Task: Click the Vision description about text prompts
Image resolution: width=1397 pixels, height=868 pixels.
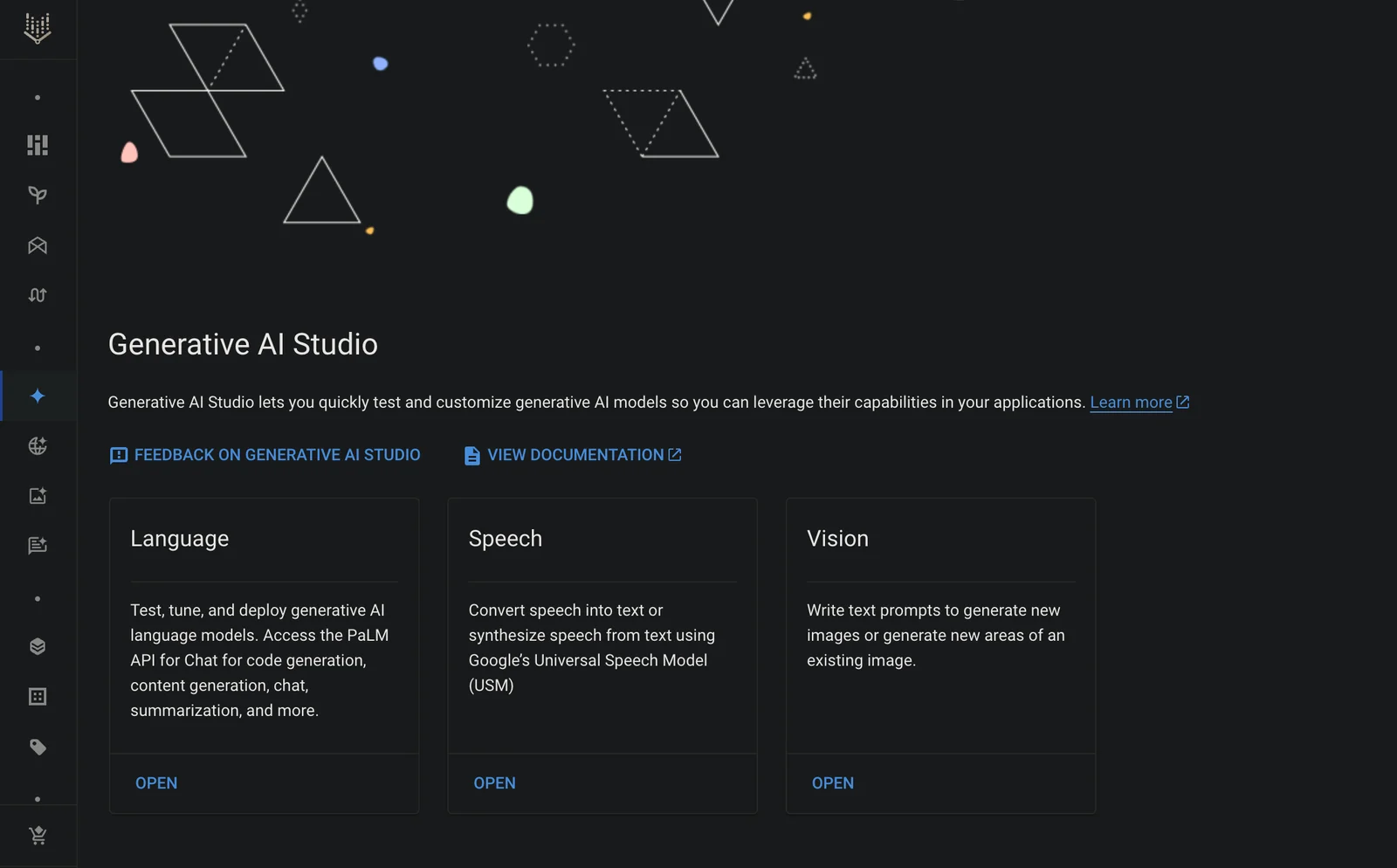Action: [936, 635]
